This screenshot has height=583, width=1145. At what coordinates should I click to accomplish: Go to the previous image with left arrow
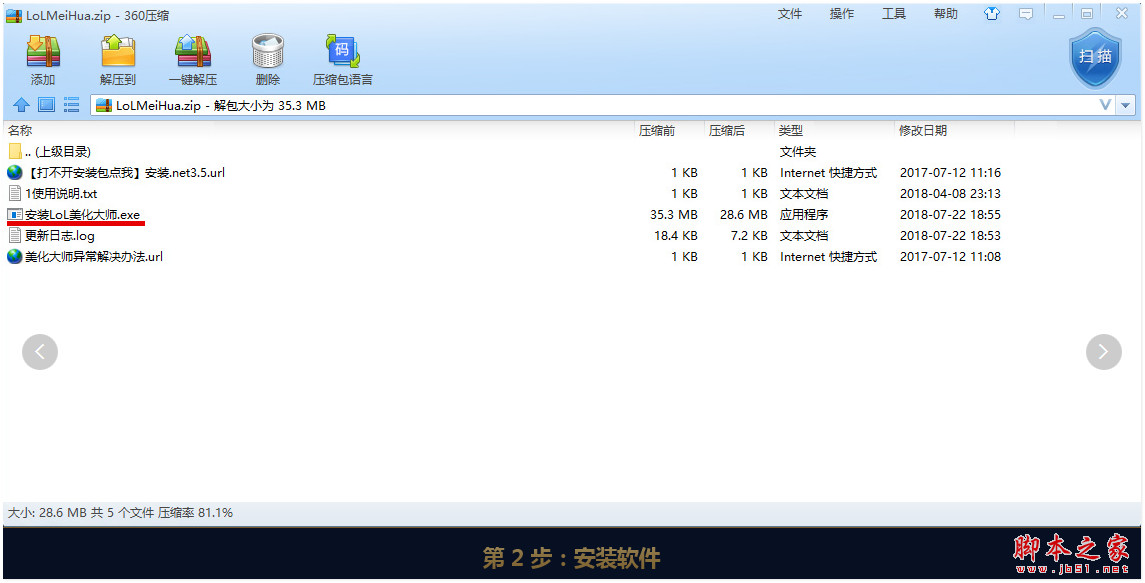click(40, 352)
